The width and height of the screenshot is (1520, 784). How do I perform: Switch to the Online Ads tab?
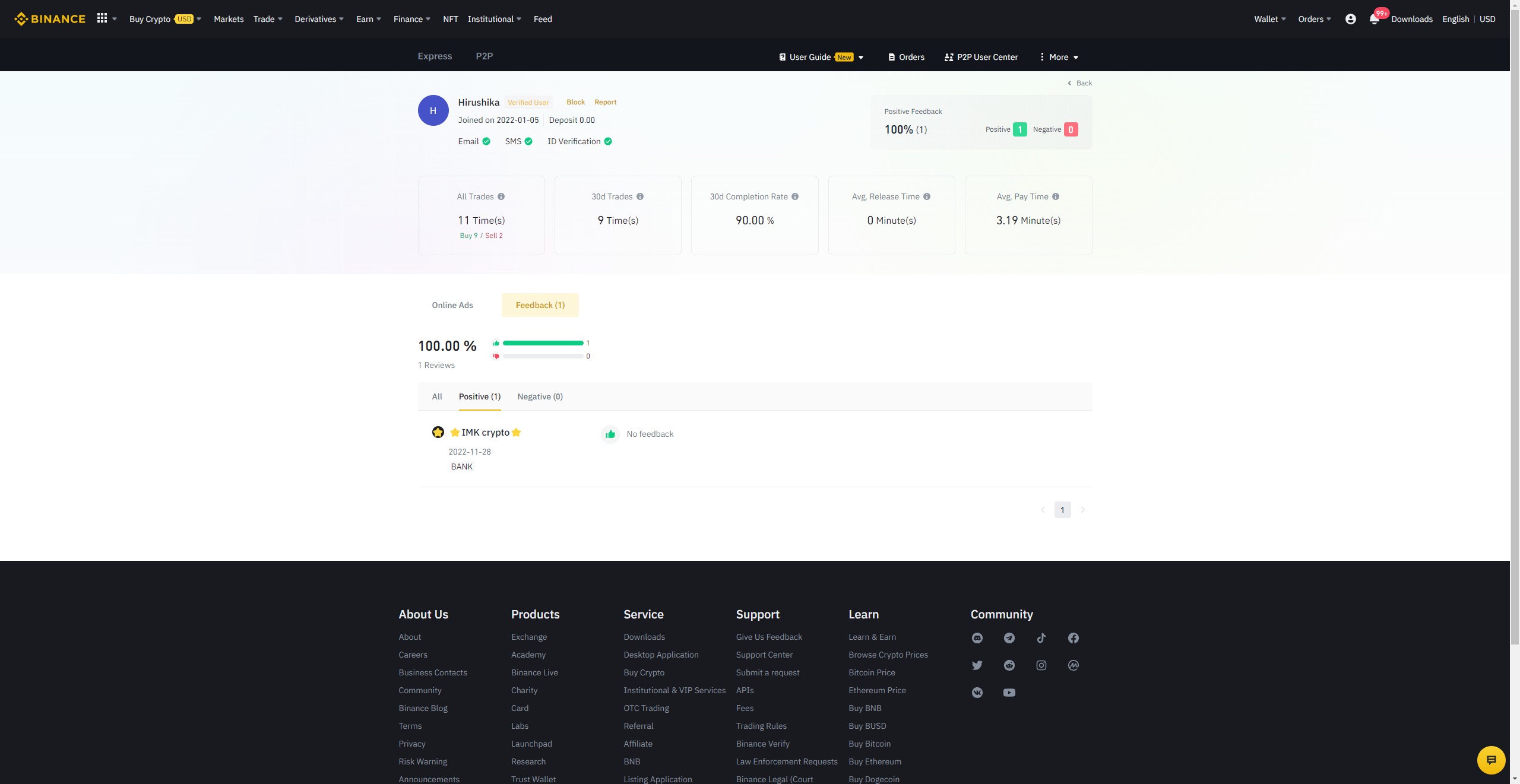(x=452, y=305)
